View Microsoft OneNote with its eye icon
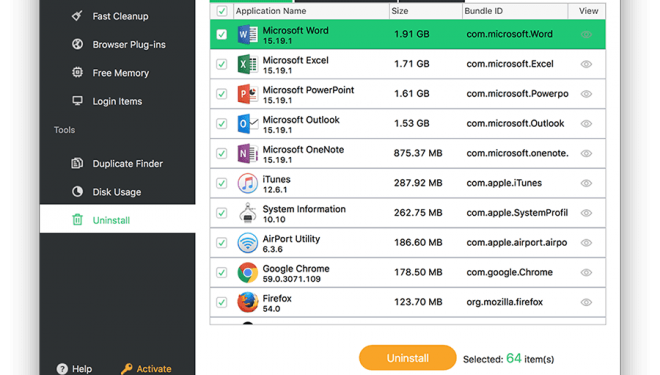The width and height of the screenshot is (660, 375). (x=586, y=154)
